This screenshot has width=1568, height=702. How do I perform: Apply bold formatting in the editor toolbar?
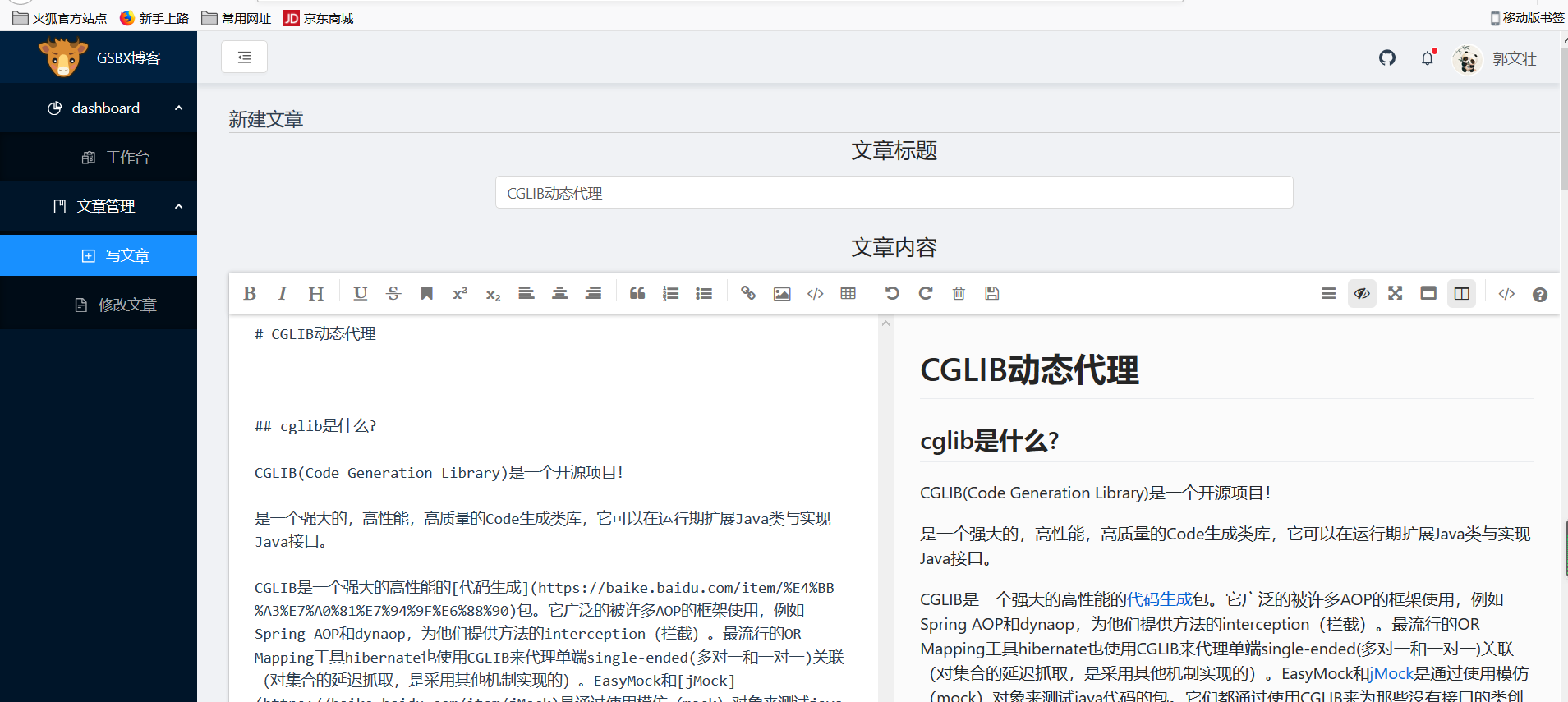(x=250, y=293)
